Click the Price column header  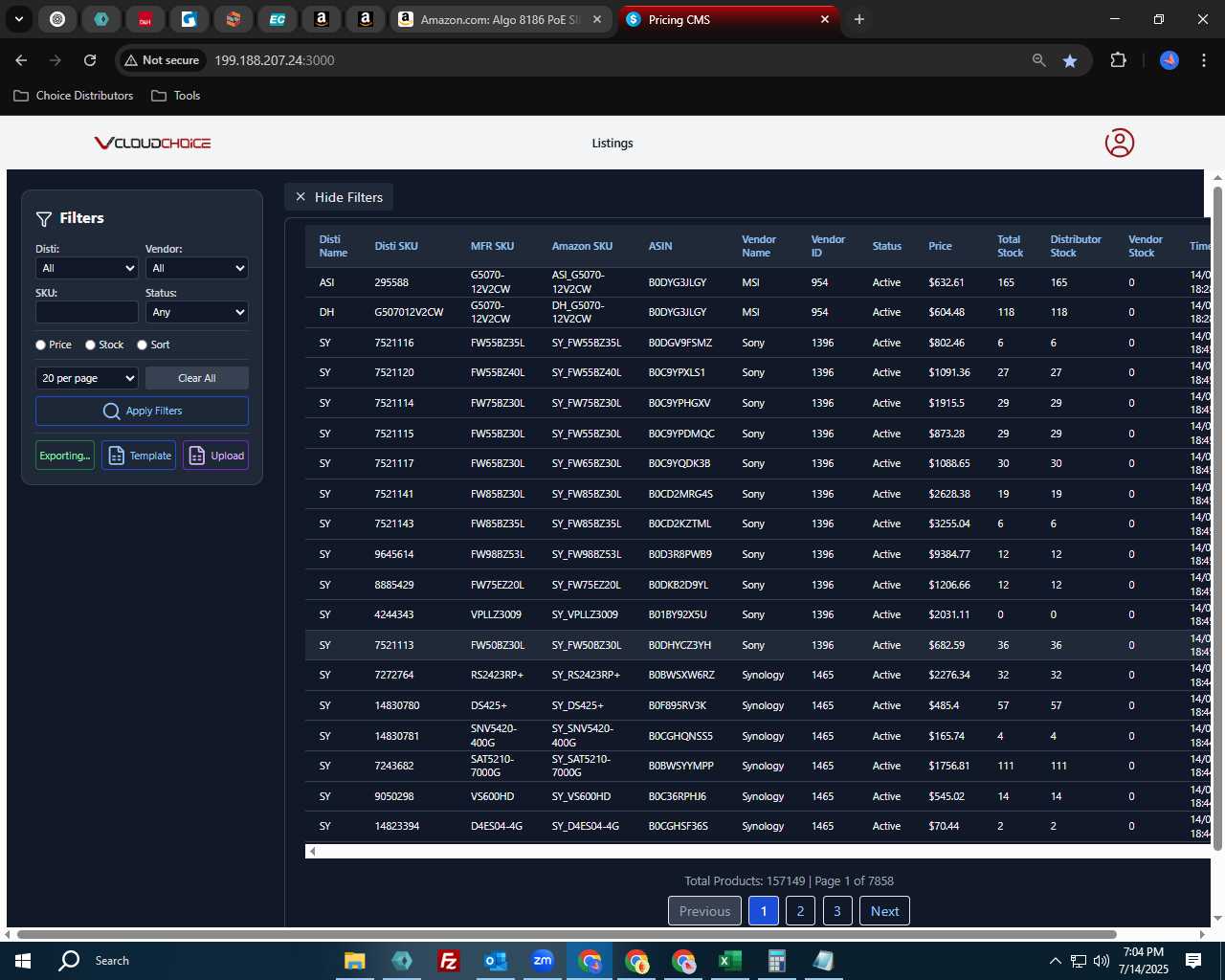(x=940, y=246)
